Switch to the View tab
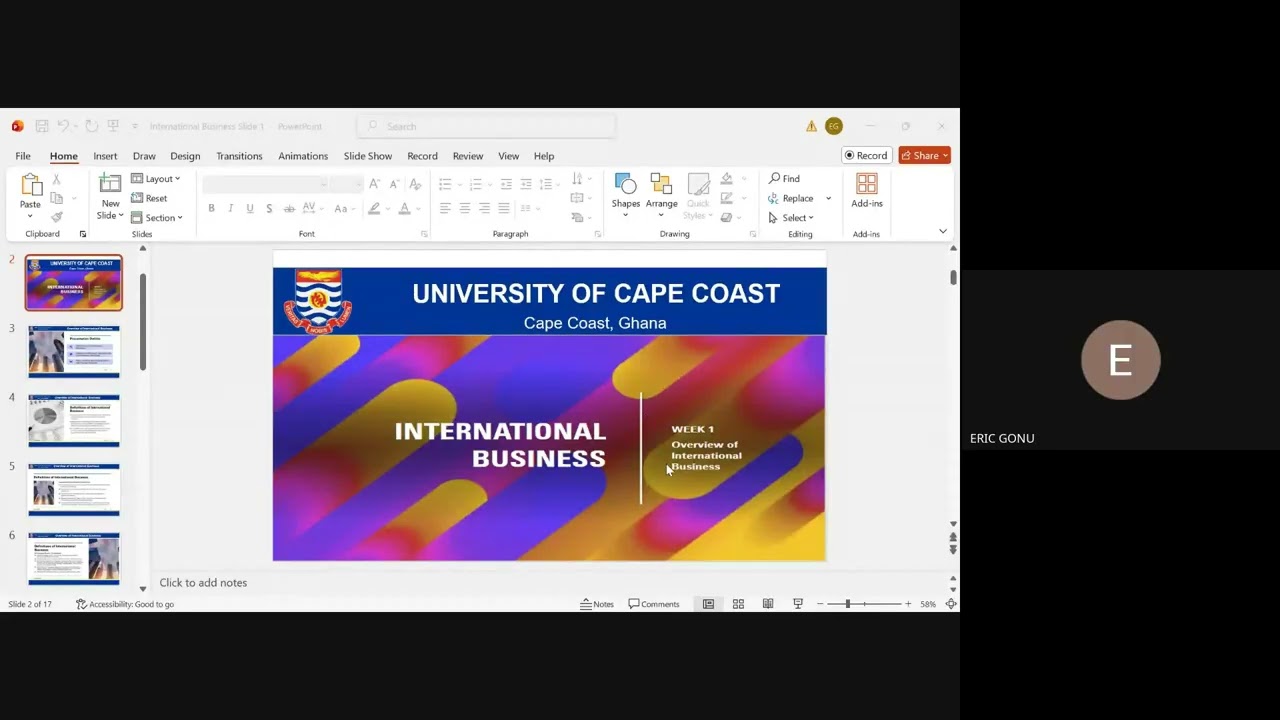The image size is (1280, 720). (508, 156)
